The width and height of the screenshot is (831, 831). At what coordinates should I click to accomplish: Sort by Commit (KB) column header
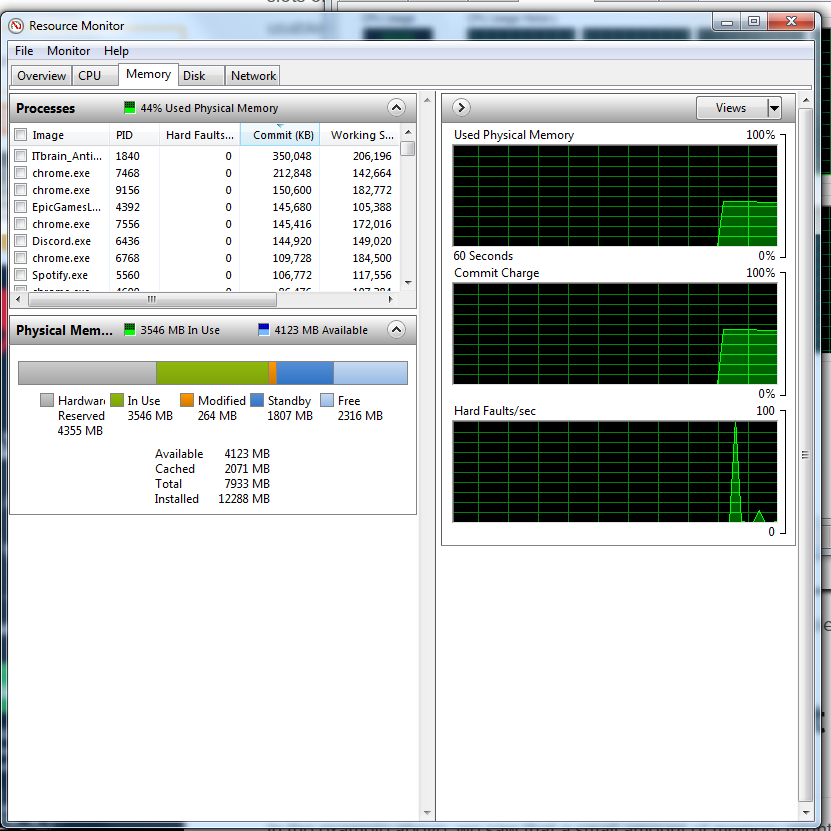(280, 135)
